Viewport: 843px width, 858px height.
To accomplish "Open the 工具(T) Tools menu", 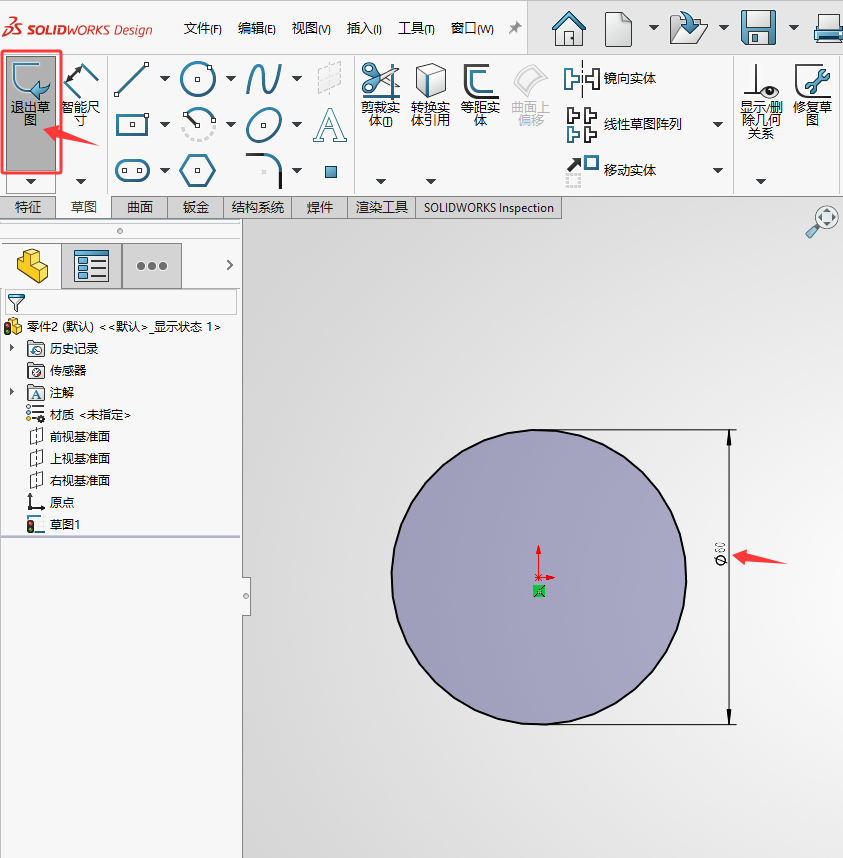I will (416, 28).
